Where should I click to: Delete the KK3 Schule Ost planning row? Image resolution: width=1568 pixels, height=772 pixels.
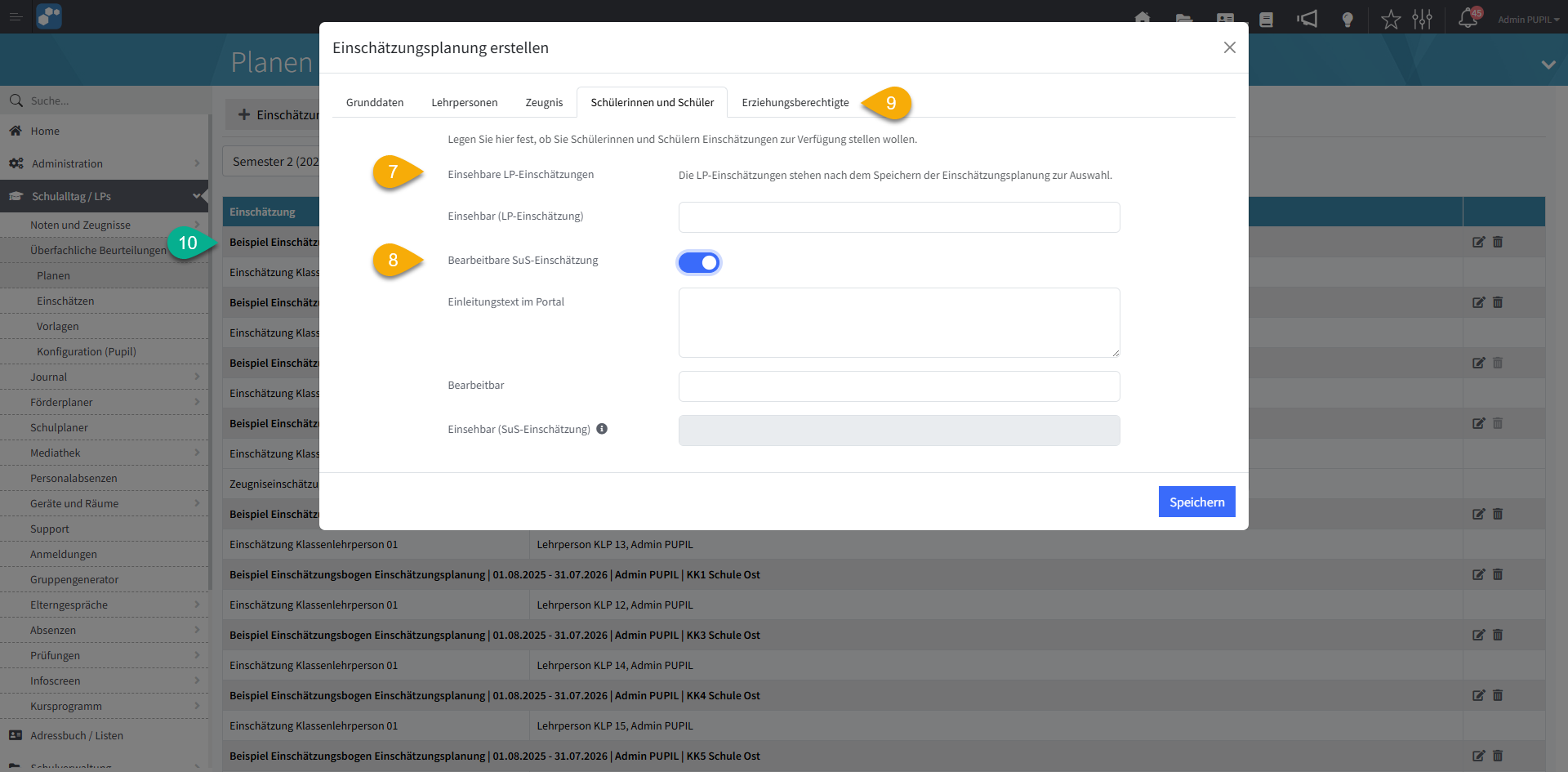1498,635
